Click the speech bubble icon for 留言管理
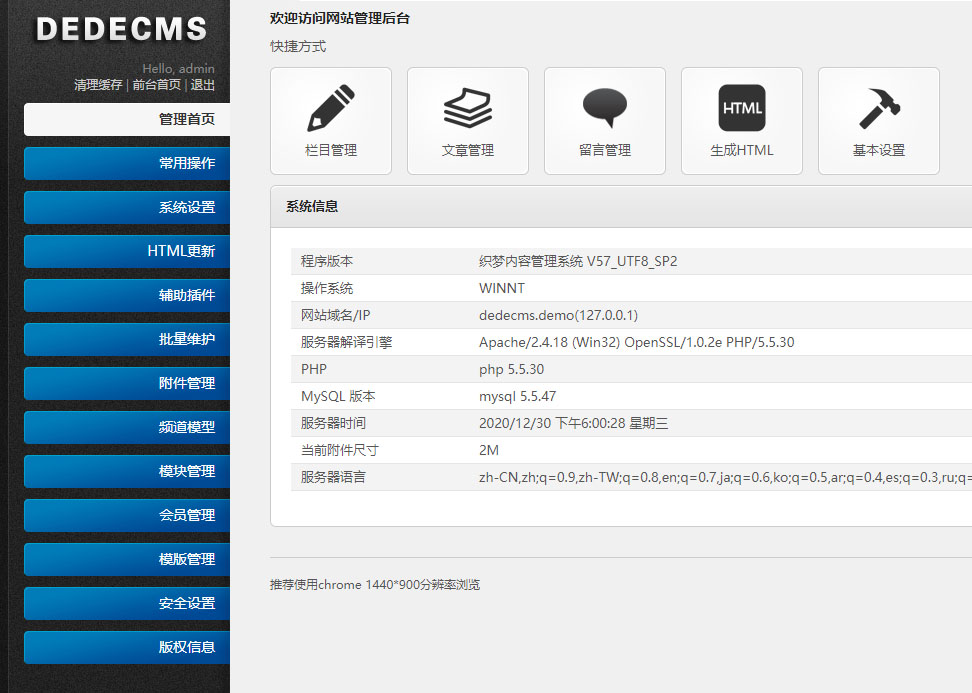Screen dimensions: 972x693 605,108
